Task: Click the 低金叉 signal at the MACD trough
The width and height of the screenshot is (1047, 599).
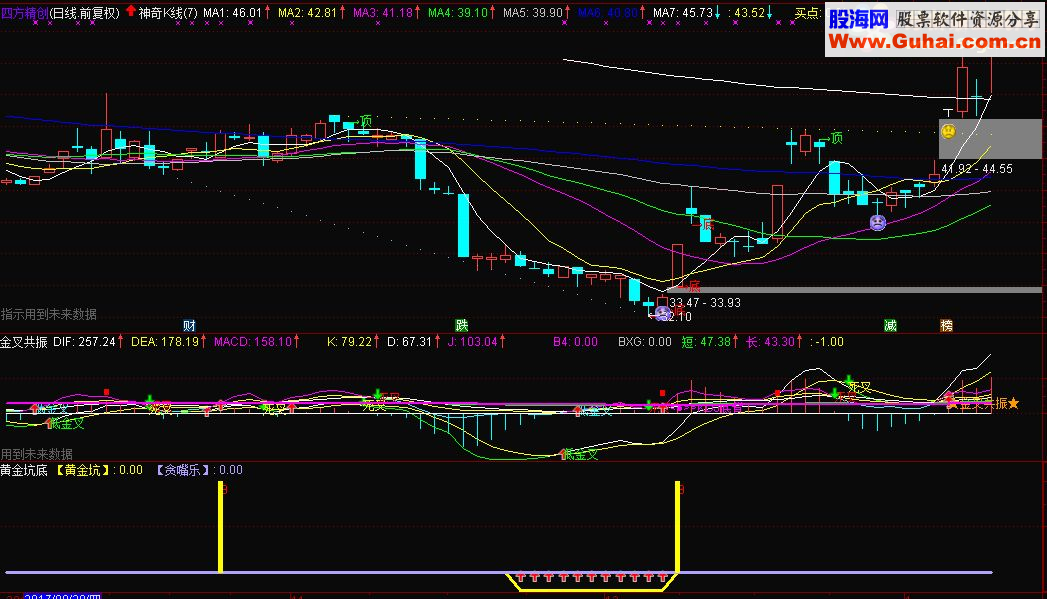Action: [x=580, y=455]
